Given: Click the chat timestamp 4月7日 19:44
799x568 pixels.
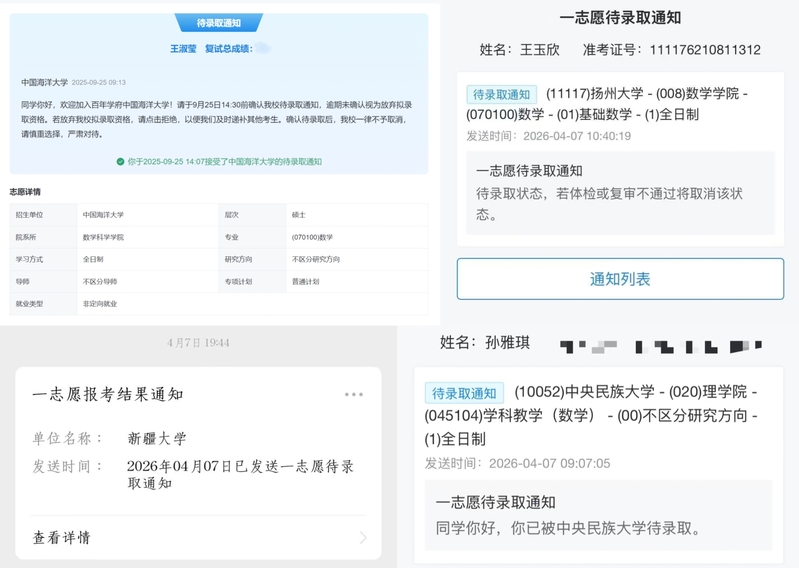Looking at the screenshot, I should (x=198, y=343).
